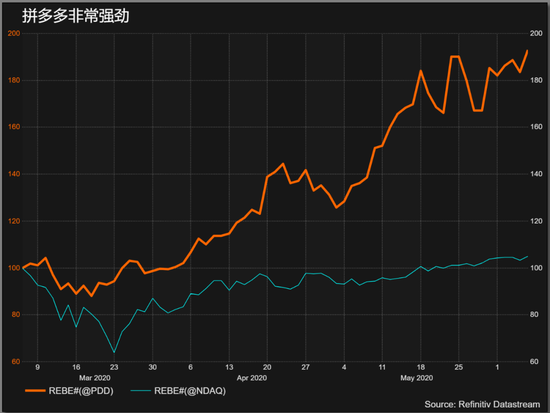The width and height of the screenshot is (550, 413).
Task: Select the 25 date tick on x-axis
Action: 458,367
